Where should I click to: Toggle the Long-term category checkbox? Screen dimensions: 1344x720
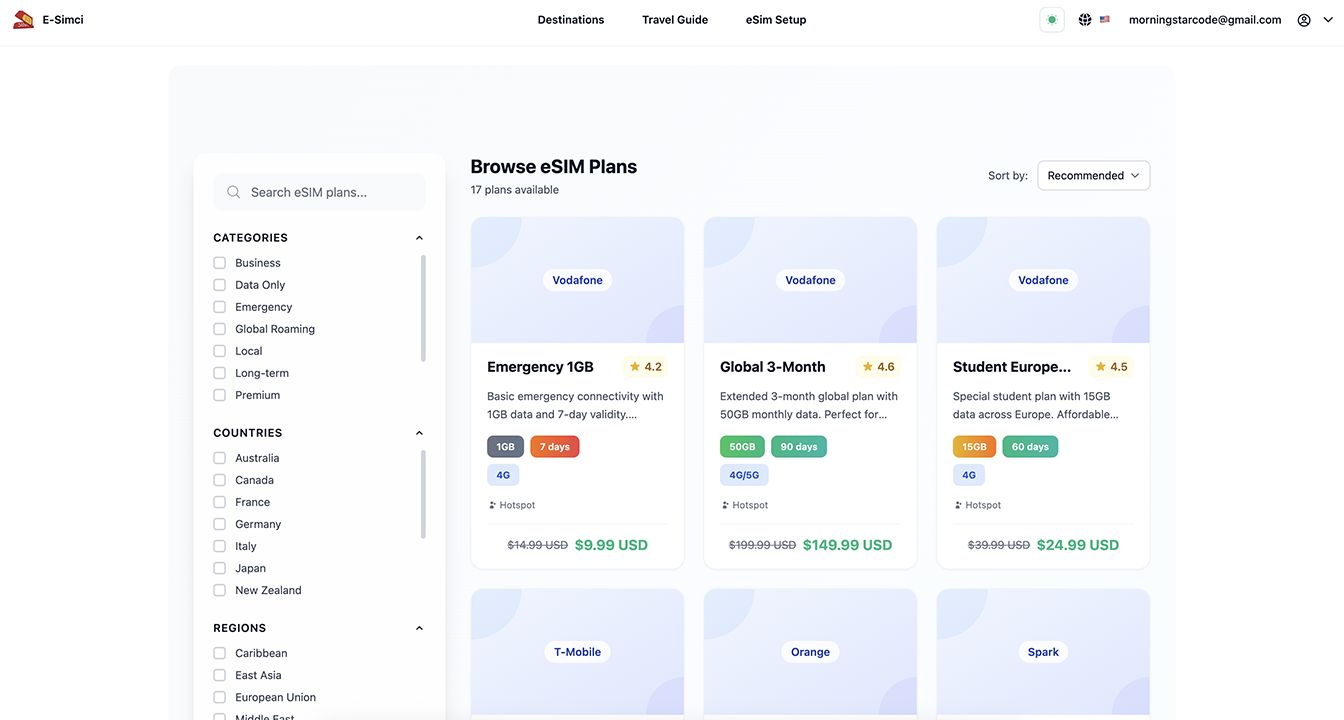pyautogui.click(x=220, y=373)
